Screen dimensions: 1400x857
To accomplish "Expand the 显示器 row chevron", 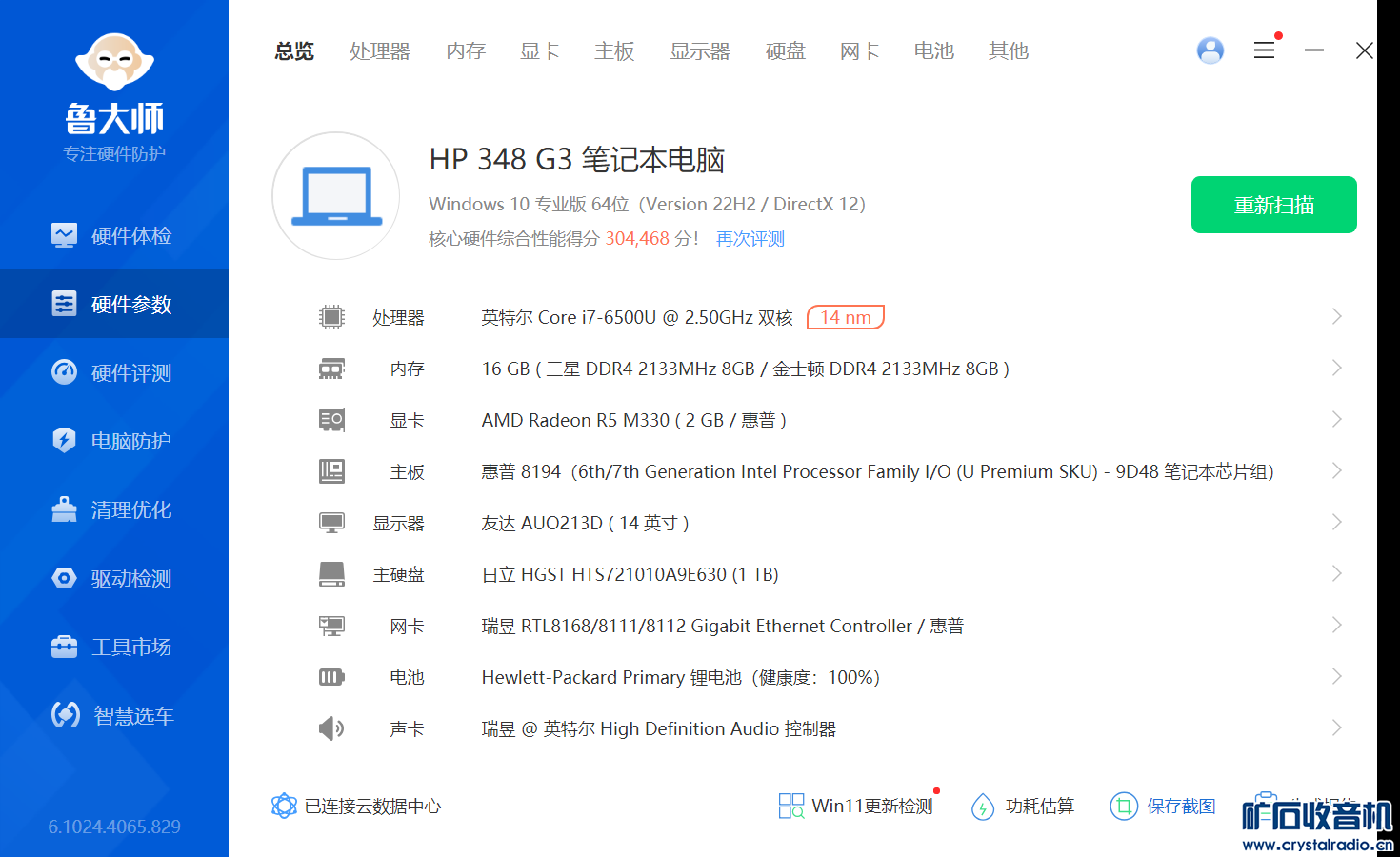I will tap(1337, 522).
